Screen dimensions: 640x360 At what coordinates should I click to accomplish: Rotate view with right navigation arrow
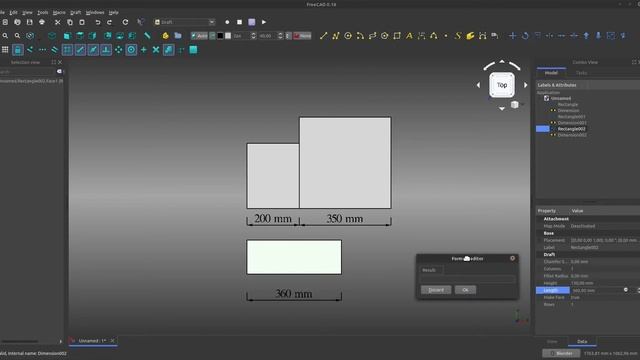click(x=526, y=85)
